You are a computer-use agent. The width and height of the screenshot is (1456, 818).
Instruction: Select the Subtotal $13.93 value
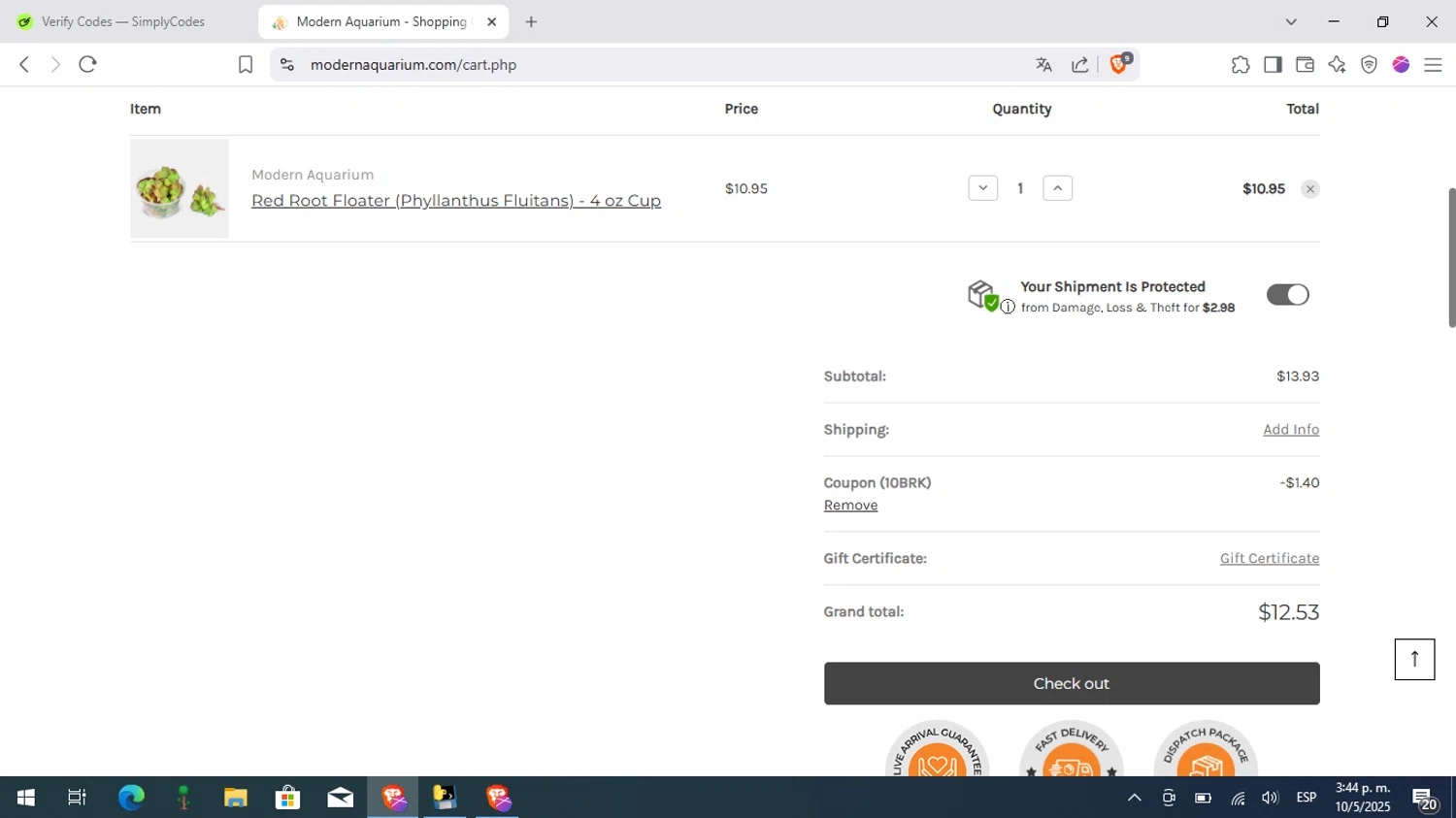[x=1298, y=376]
